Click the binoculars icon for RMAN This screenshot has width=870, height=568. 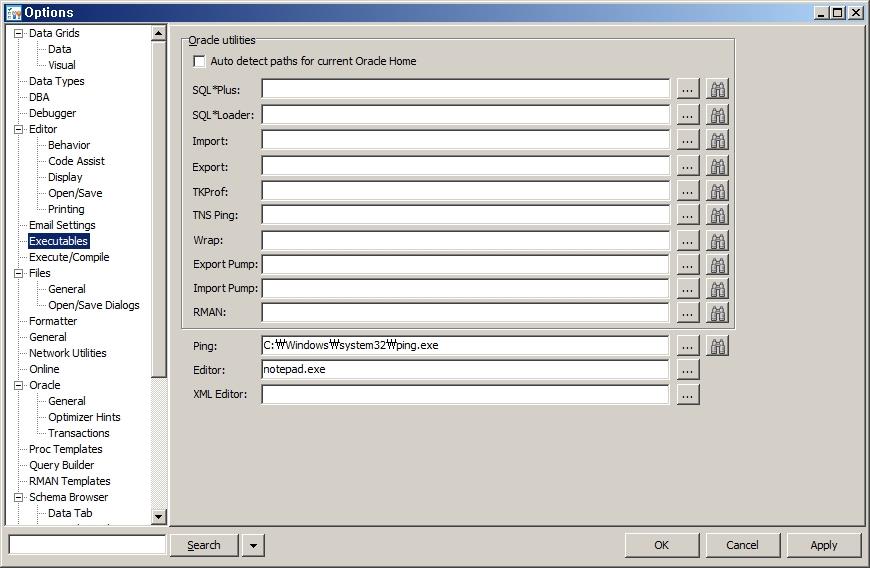click(x=717, y=313)
